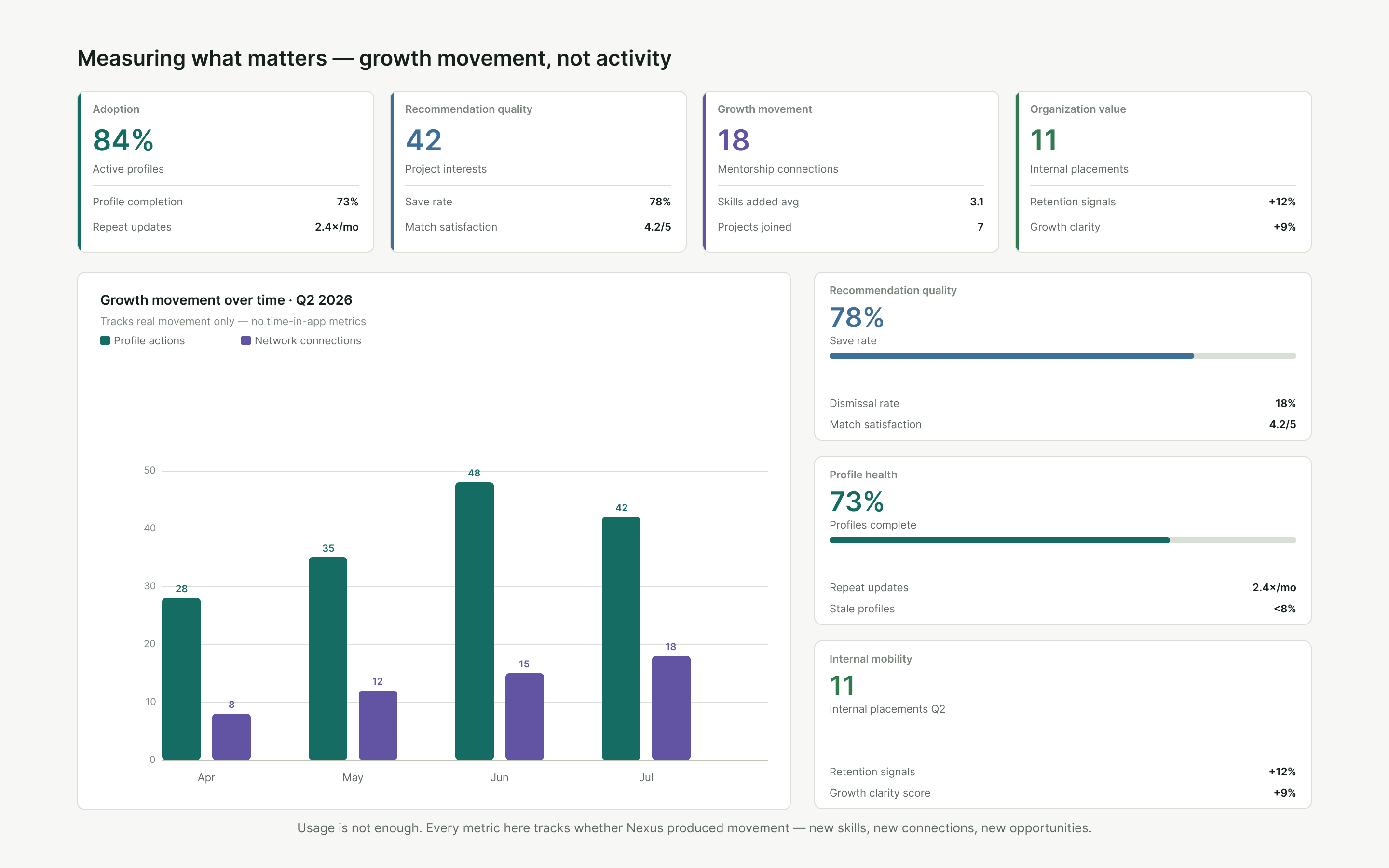This screenshot has height=868, width=1389.
Task: Click the chart title Growth movement over time
Action: (x=226, y=300)
